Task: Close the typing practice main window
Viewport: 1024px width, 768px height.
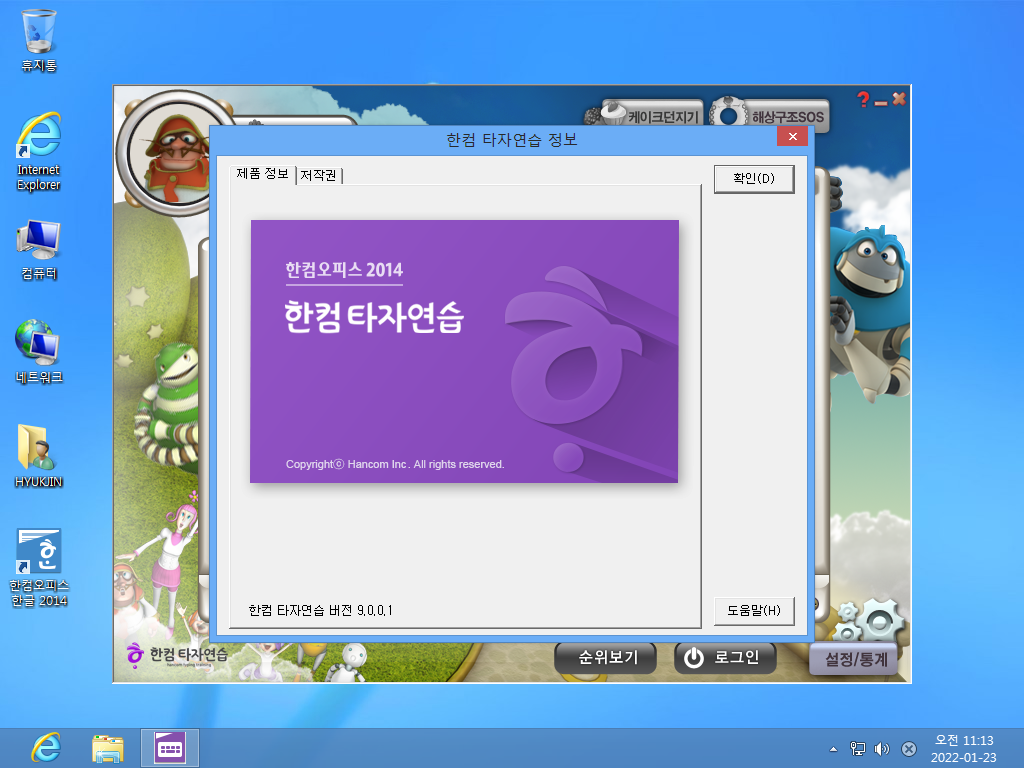Action: [x=899, y=99]
